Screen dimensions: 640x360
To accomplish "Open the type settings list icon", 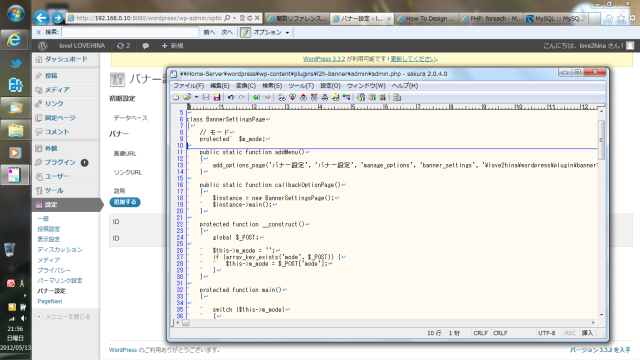I will [361, 97].
